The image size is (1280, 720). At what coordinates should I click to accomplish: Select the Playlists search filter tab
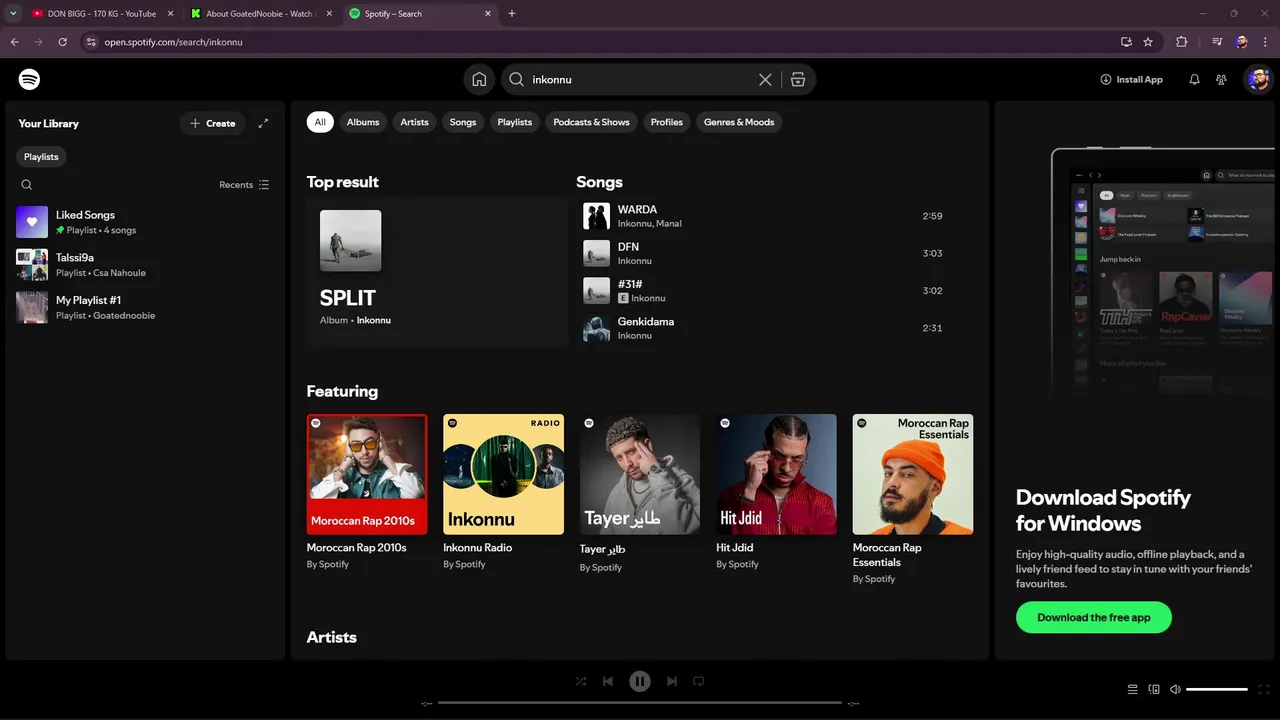[x=515, y=122]
